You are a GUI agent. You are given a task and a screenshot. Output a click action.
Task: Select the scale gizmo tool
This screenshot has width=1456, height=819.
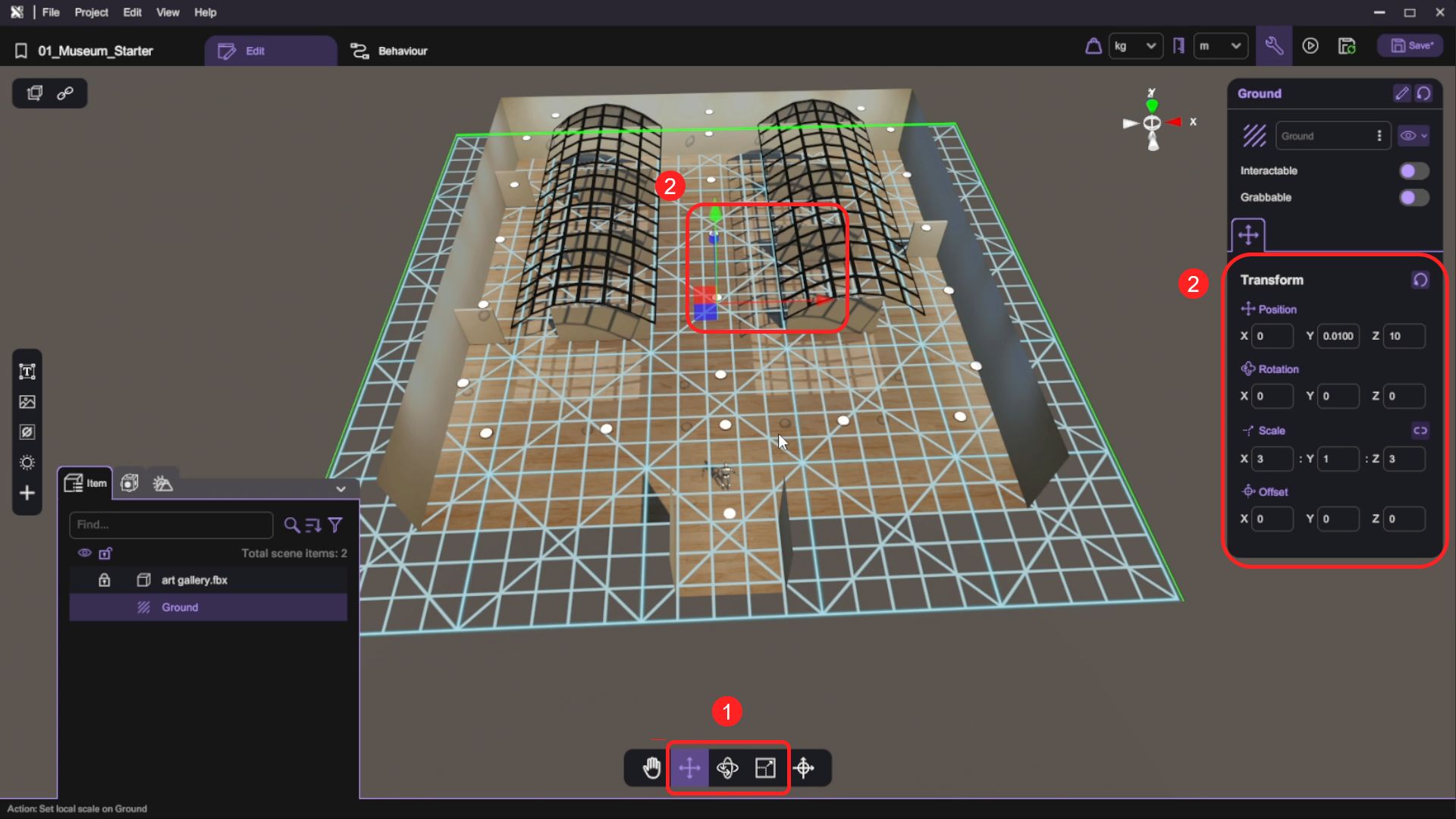click(x=765, y=768)
